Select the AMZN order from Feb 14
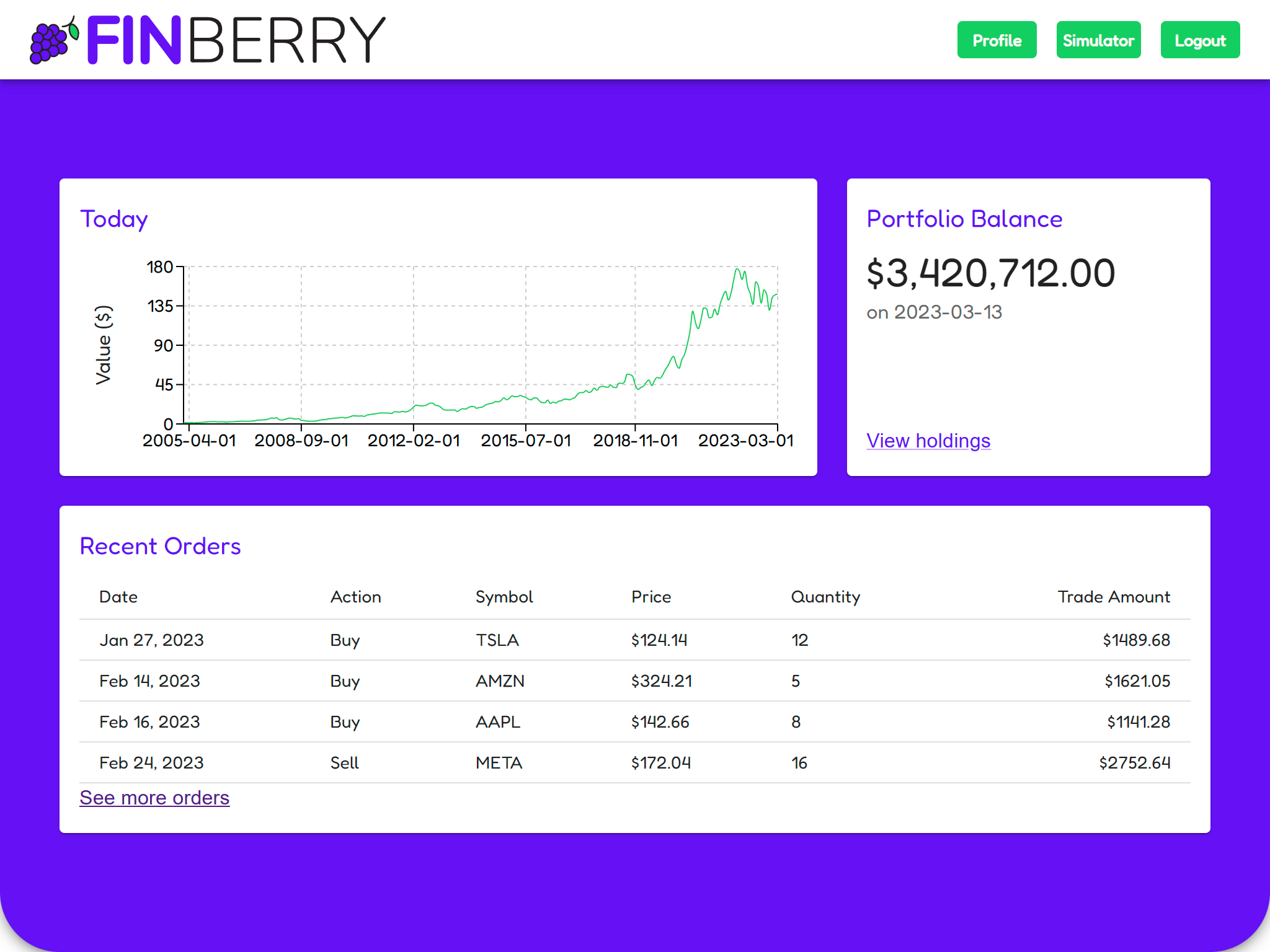 [620, 681]
